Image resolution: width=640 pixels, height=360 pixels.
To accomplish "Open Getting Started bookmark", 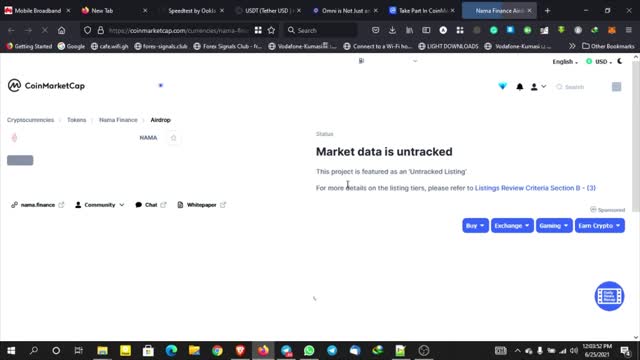I will pyautogui.click(x=29, y=46).
